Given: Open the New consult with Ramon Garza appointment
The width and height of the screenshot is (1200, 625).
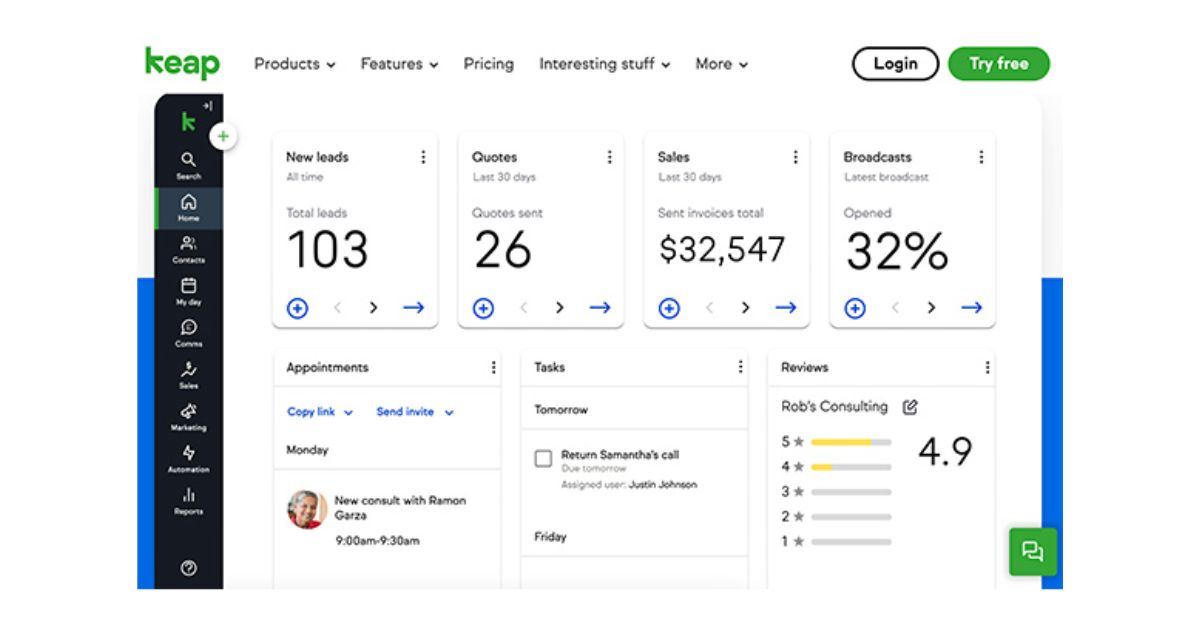Looking at the screenshot, I should pos(400,508).
